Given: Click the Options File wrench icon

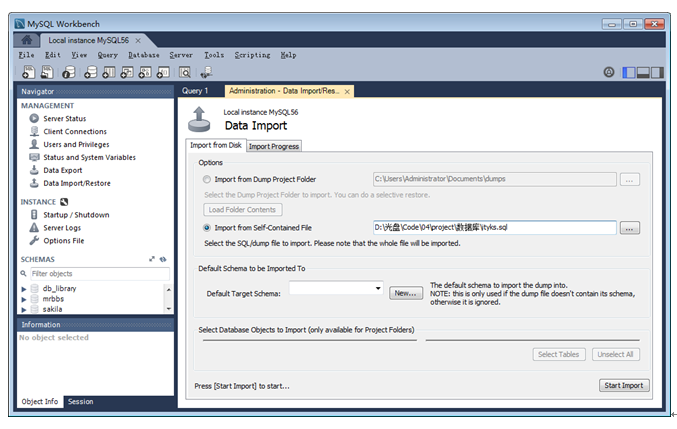Looking at the screenshot, I should [34, 240].
